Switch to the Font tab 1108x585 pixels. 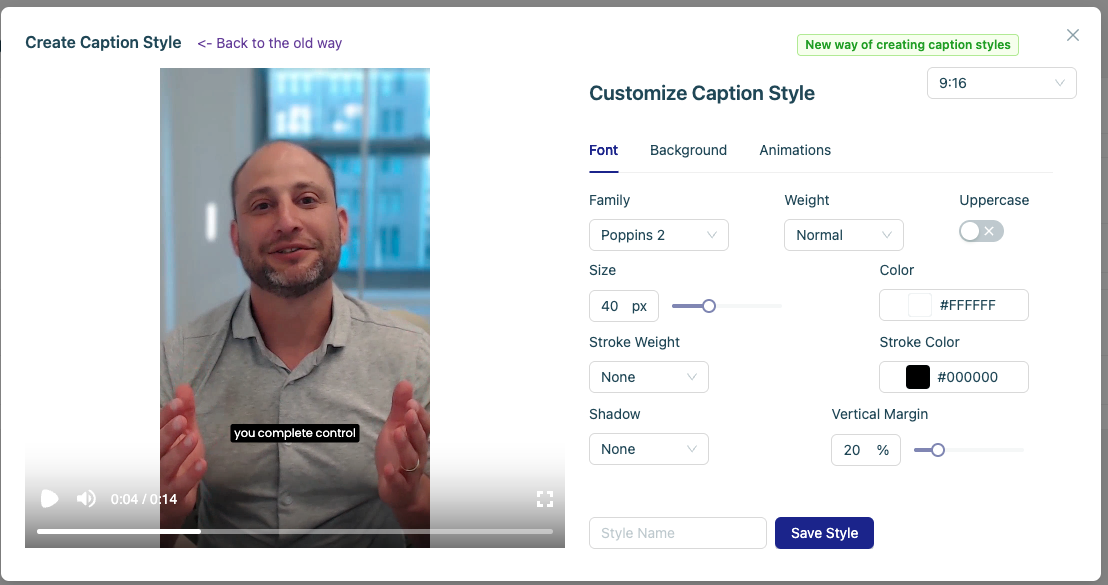click(603, 150)
